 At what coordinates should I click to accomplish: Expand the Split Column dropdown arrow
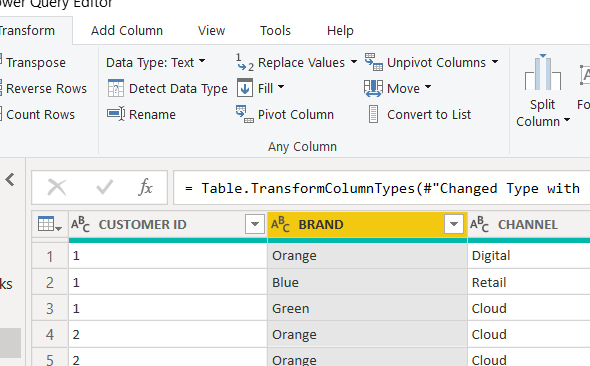tap(567, 120)
